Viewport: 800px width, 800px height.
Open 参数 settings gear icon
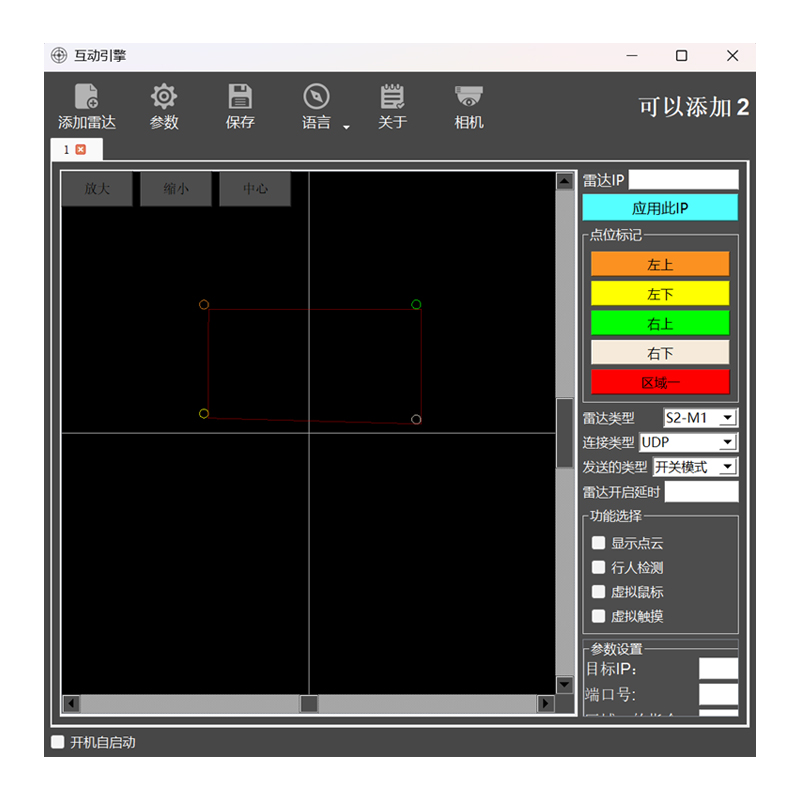[164, 97]
